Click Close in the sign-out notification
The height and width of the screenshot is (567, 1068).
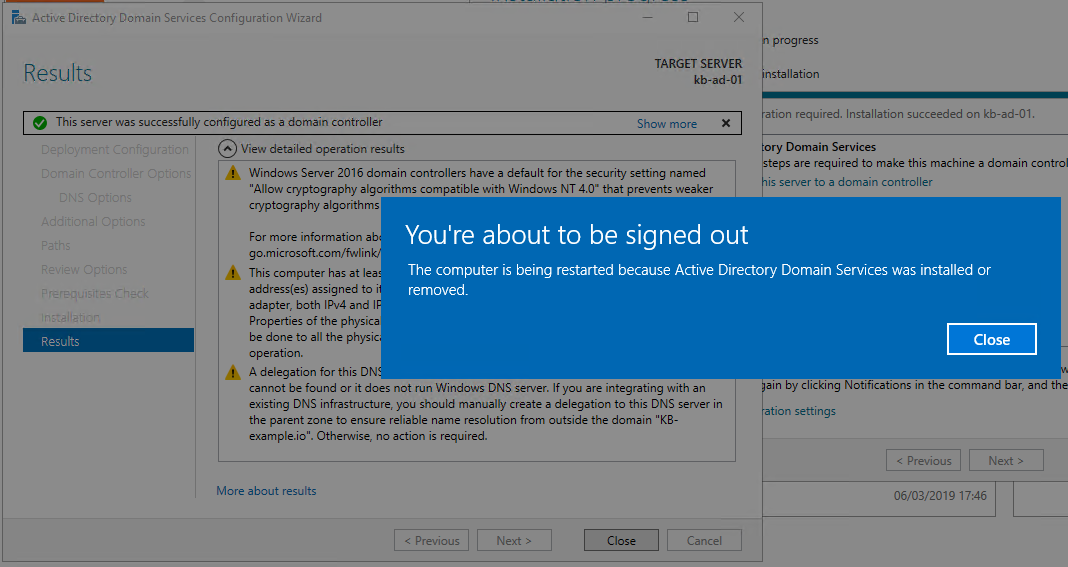tap(992, 339)
